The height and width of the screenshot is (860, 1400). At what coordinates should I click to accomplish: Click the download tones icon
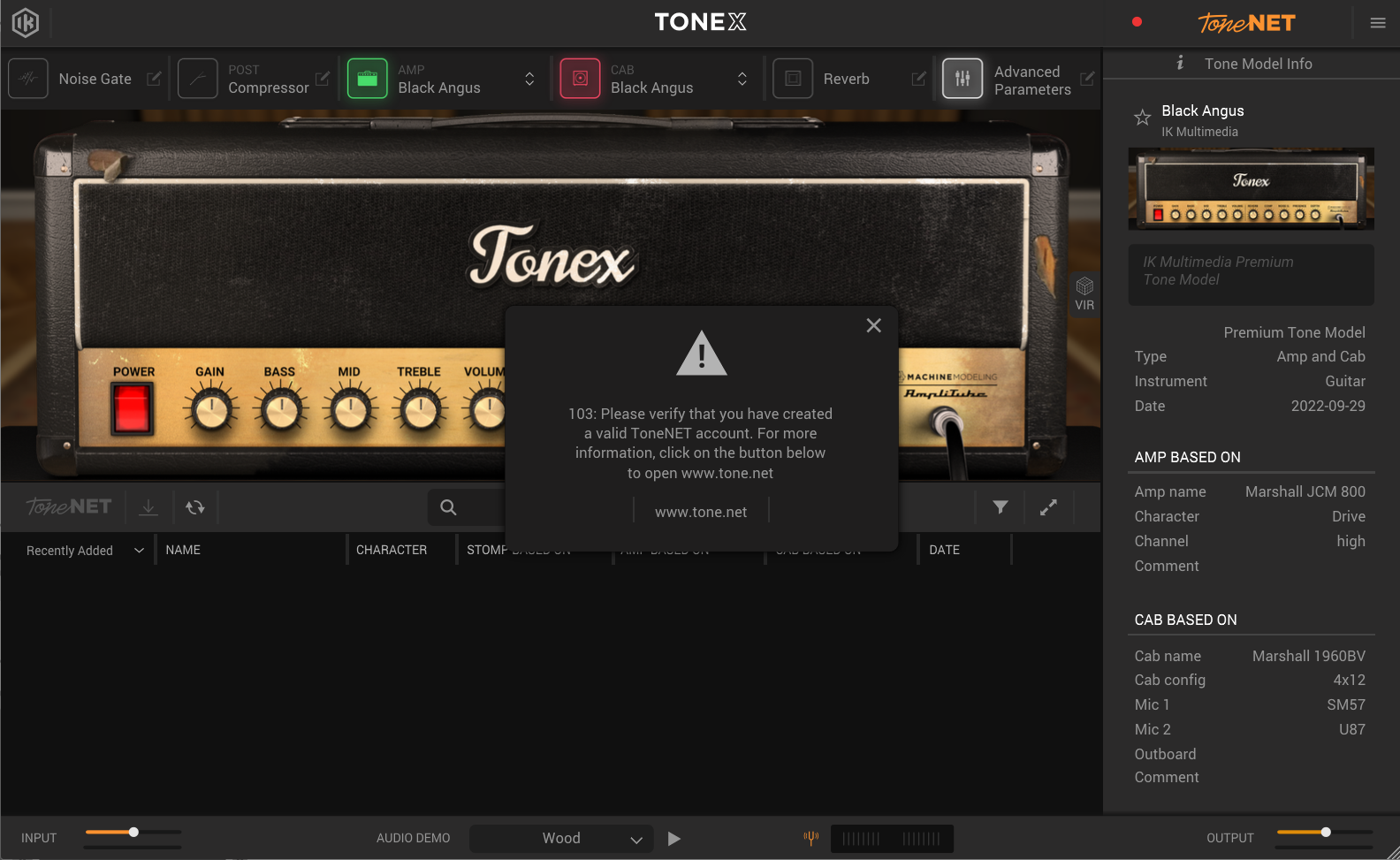pos(148,507)
